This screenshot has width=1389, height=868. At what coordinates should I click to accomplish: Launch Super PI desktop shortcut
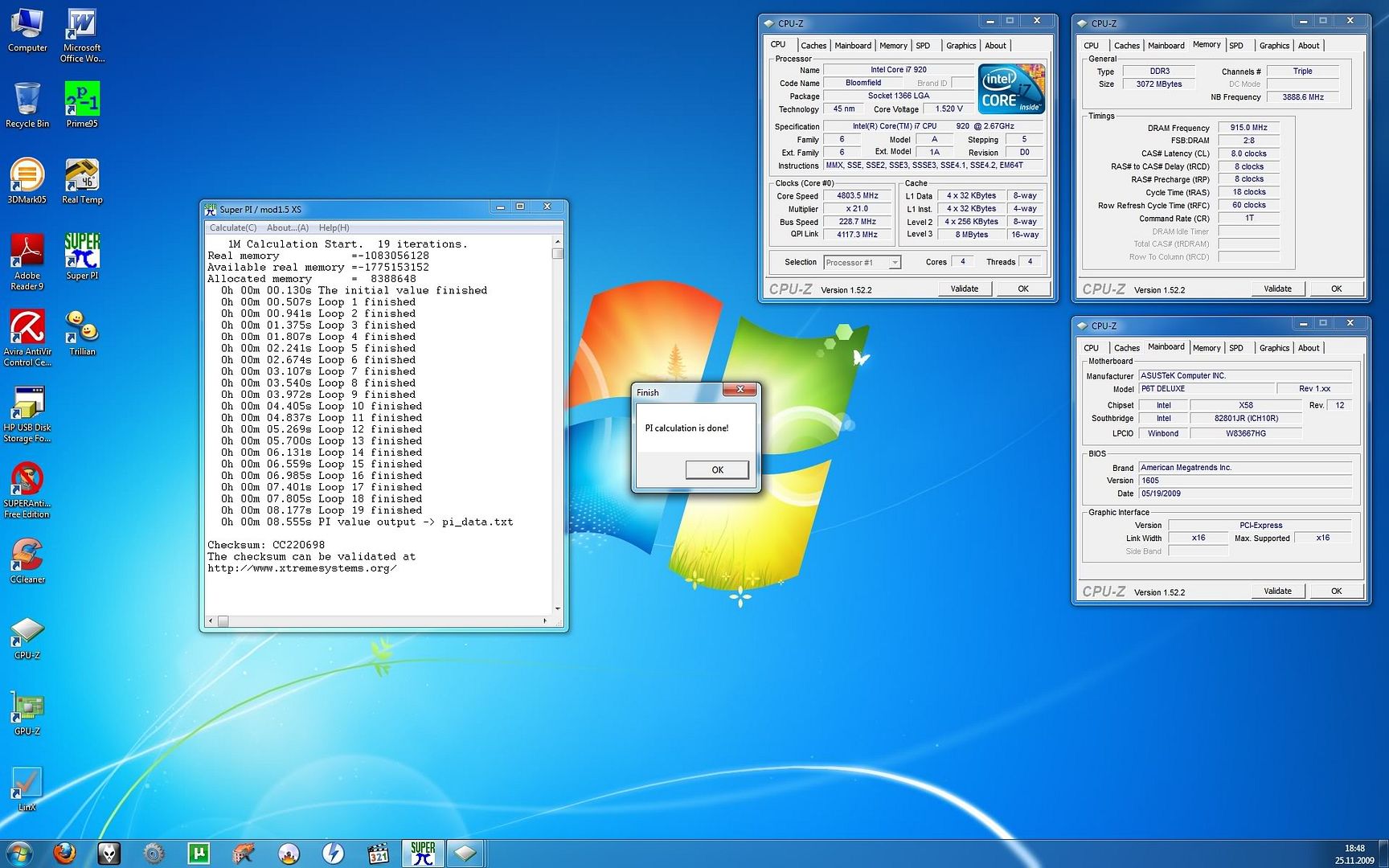click(x=82, y=256)
